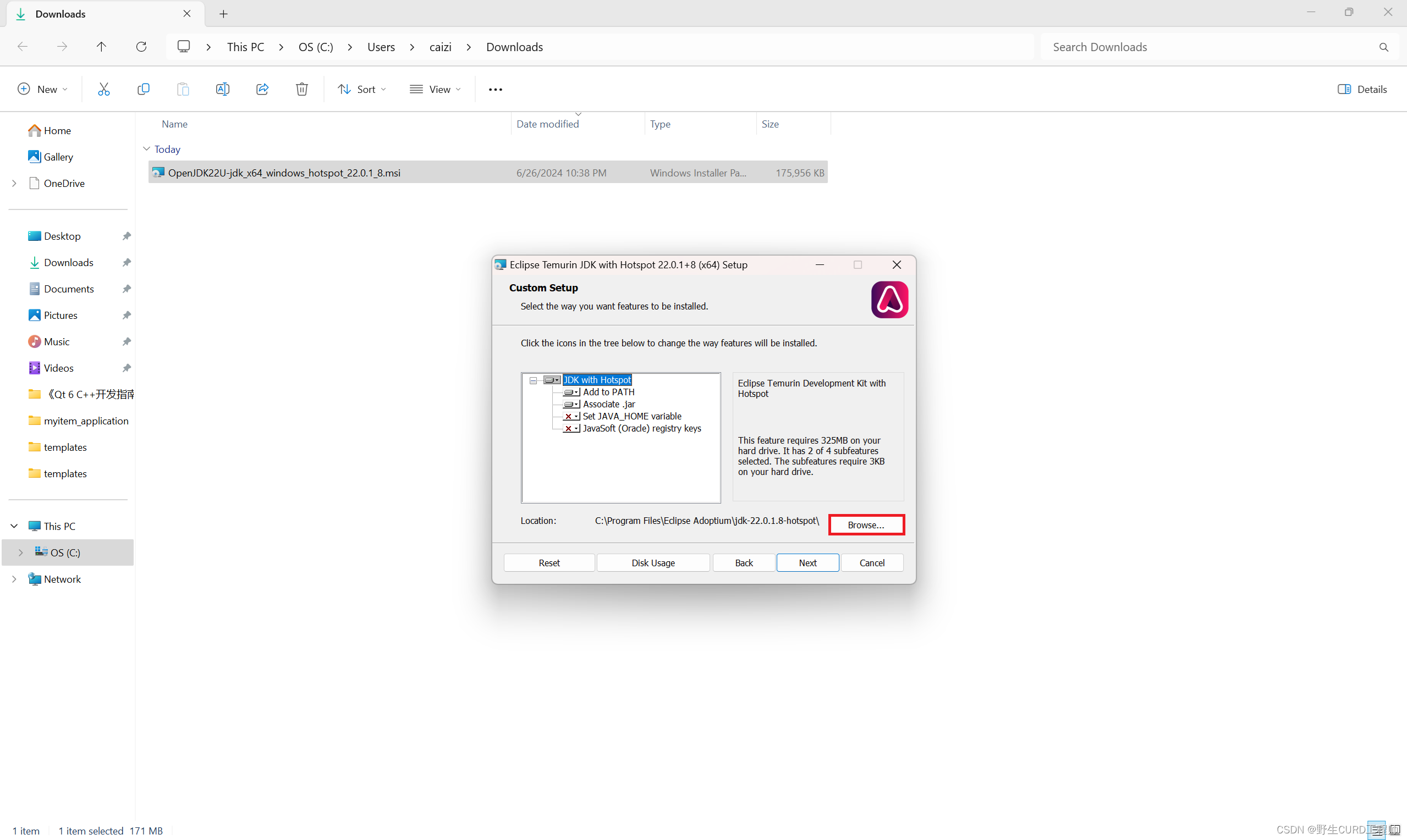This screenshot has height=840, width=1407.
Task: Click Next in the setup wizard
Action: pyautogui.click(x=807, y=562)
